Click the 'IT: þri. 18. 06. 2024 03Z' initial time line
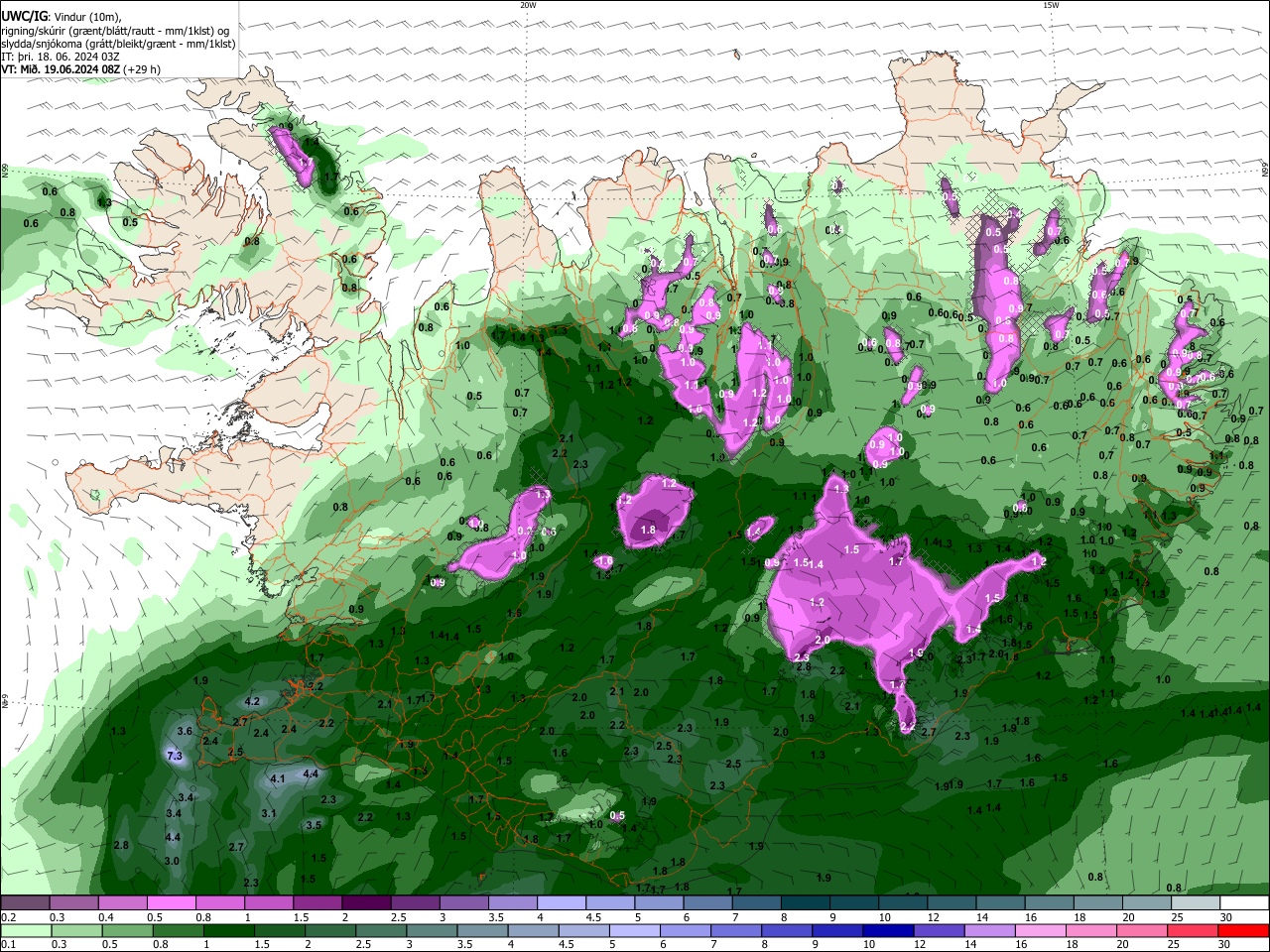 coord(62,57)
